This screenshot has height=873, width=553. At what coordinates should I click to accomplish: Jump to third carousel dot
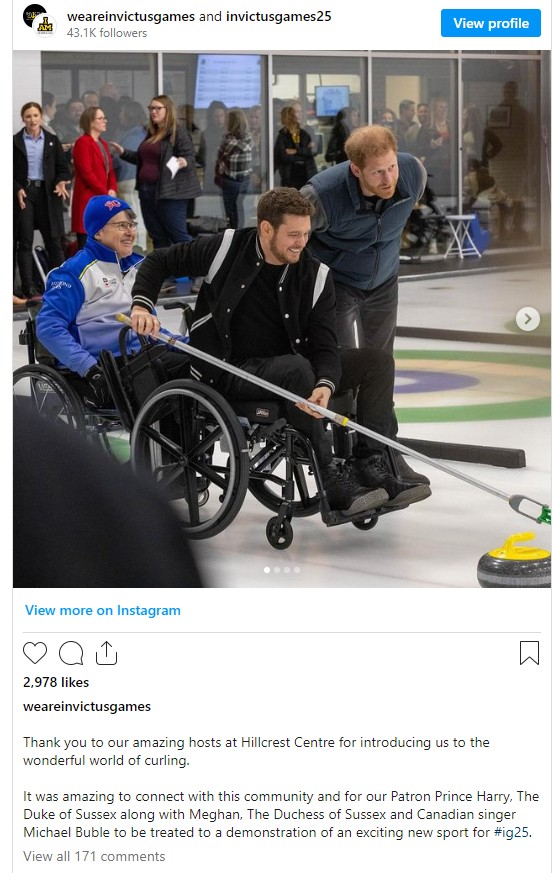[287, 570]
